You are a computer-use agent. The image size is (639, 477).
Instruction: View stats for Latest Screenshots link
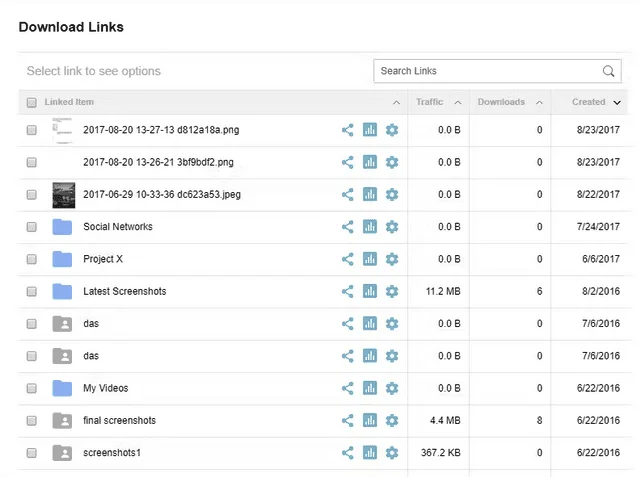(x=370, y=292)
